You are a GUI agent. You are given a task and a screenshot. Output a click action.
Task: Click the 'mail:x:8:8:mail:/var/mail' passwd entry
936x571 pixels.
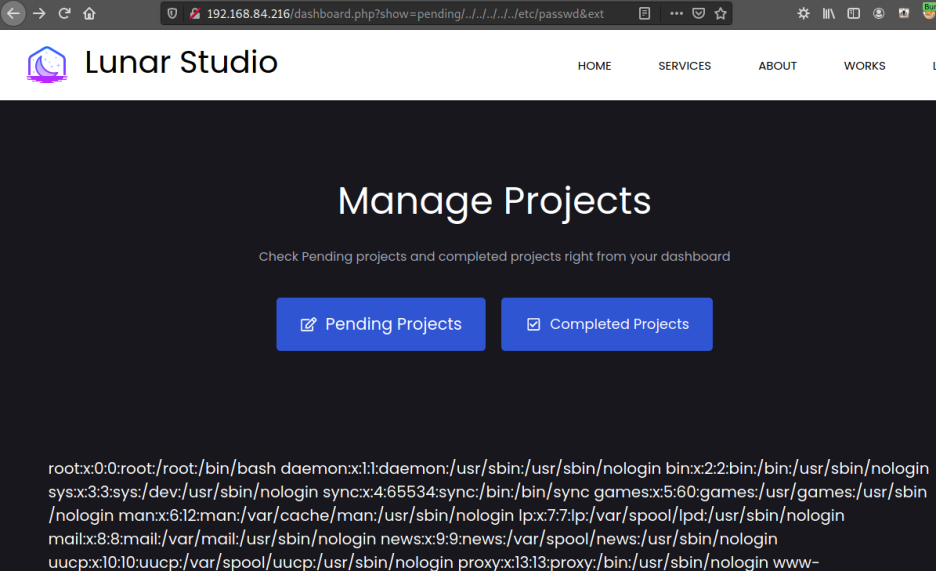click(212, 539)
